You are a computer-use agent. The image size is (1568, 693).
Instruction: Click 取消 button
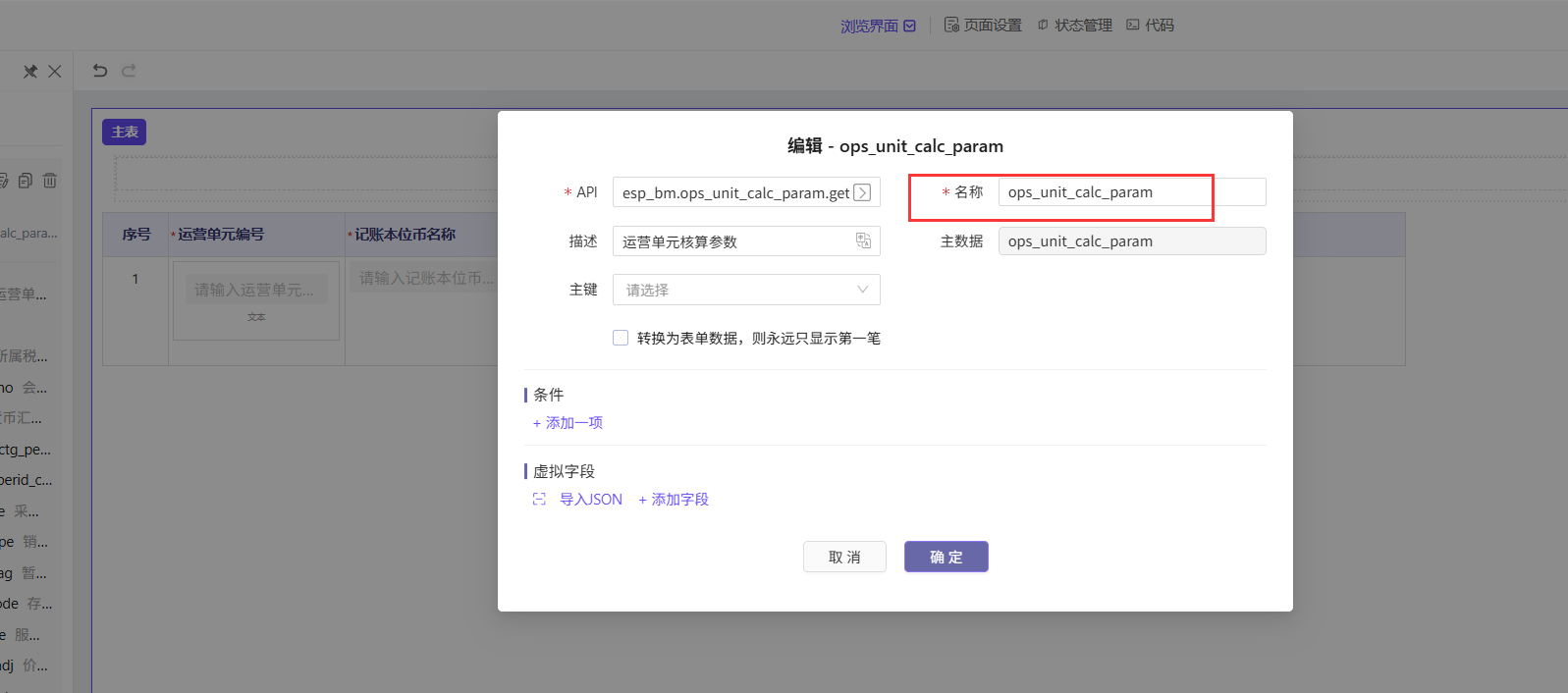pos(844,557)
